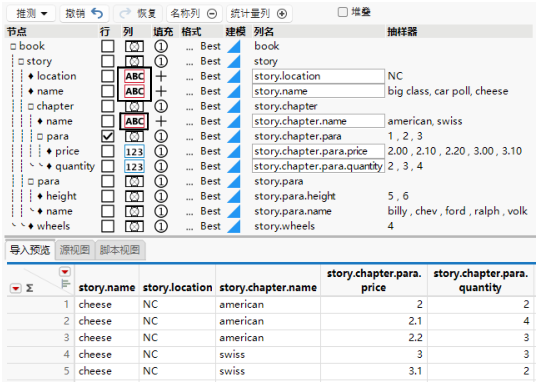This screenshot has width=538, height=384.
Task: Click the fill circle icon for story.wheels
Action: tap(161, 226)
